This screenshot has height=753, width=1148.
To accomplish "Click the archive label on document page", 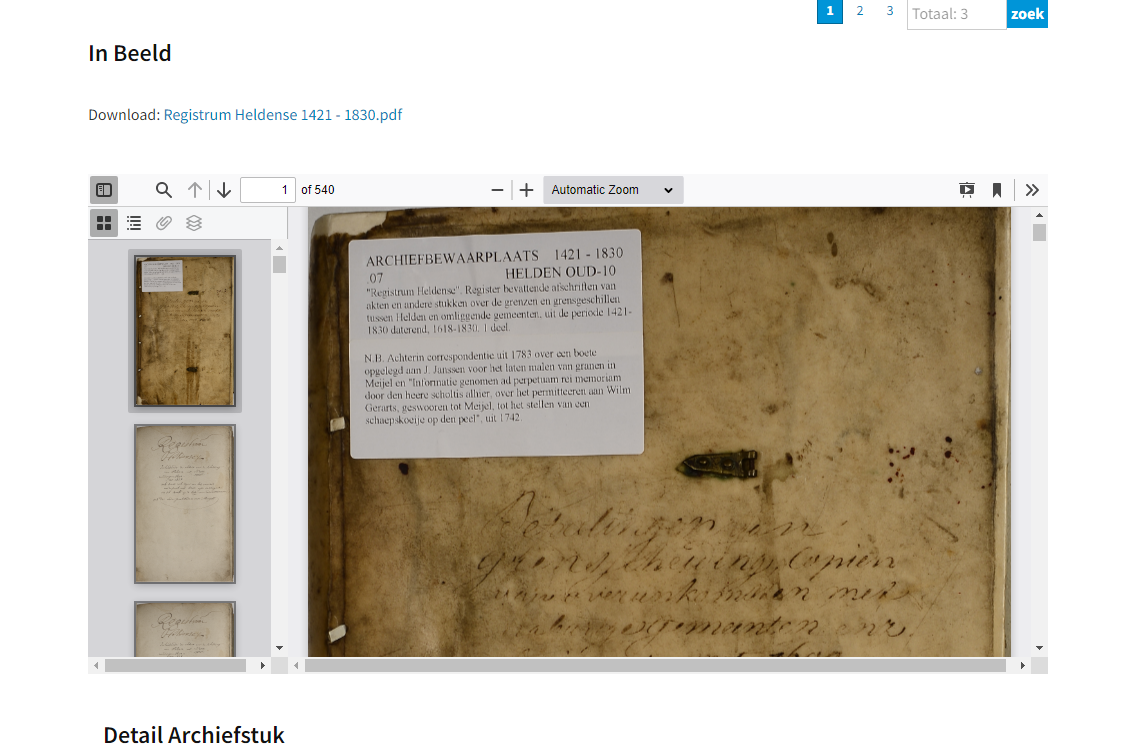I will click(496, 344).
